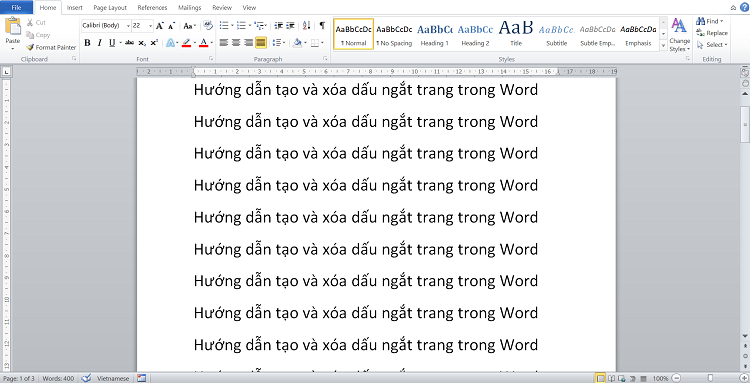The width and height of the screenshot is (750, 383).
Task: Toggle Align Text Right
Action: [x=248, y=43]
